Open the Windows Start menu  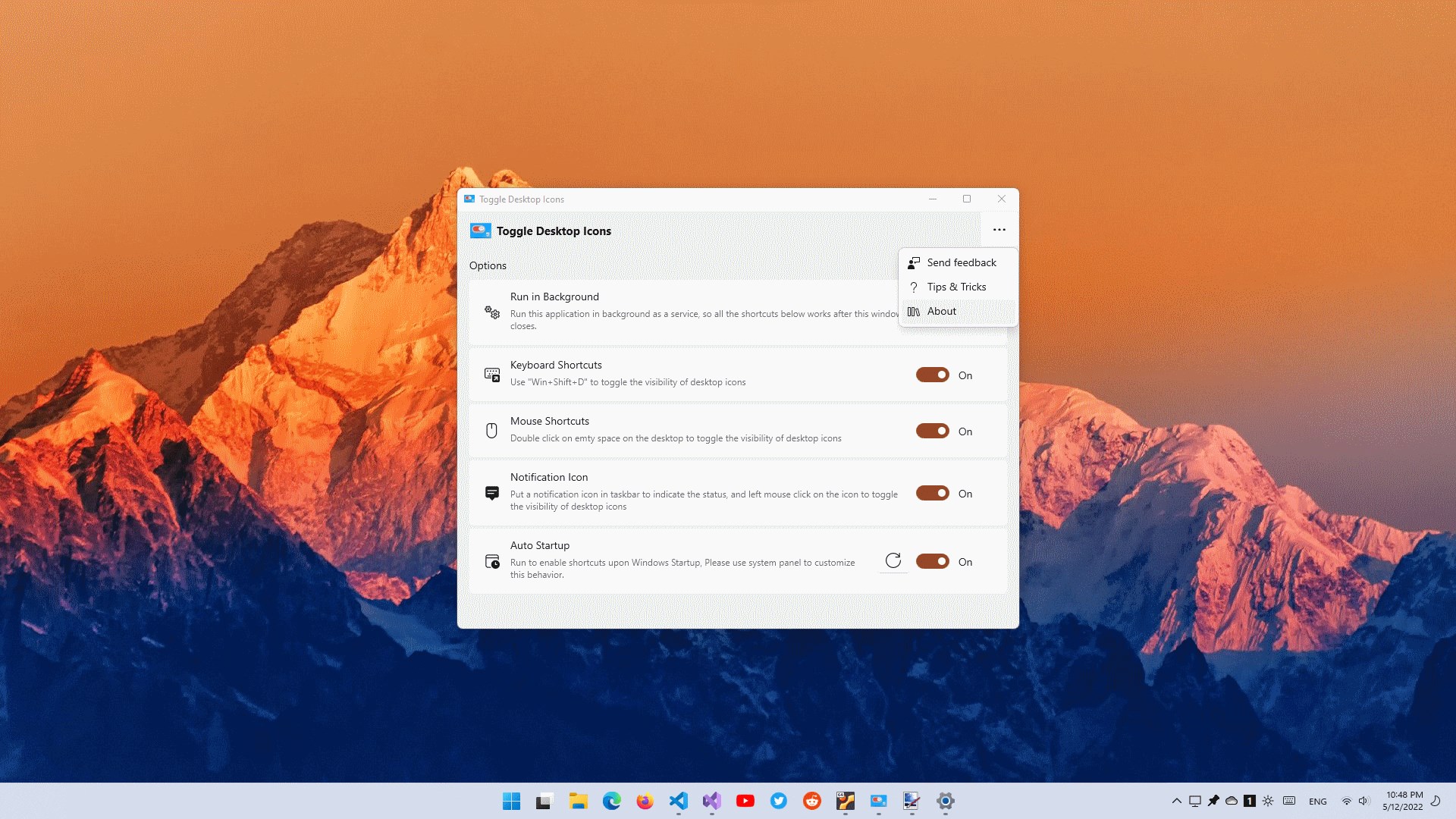coord(512,801)
